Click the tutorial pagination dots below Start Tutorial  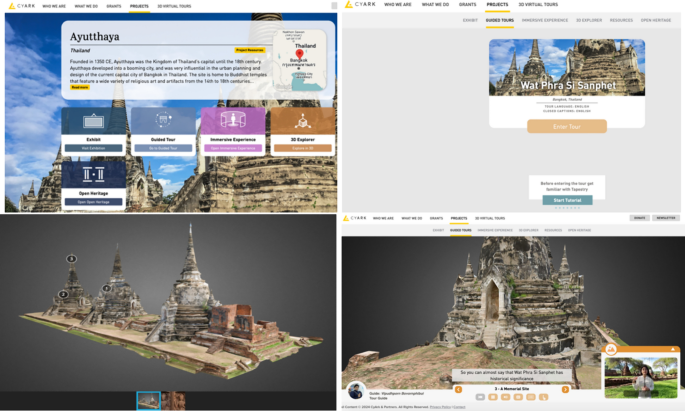pyautogui.click(x=567, y=208)
